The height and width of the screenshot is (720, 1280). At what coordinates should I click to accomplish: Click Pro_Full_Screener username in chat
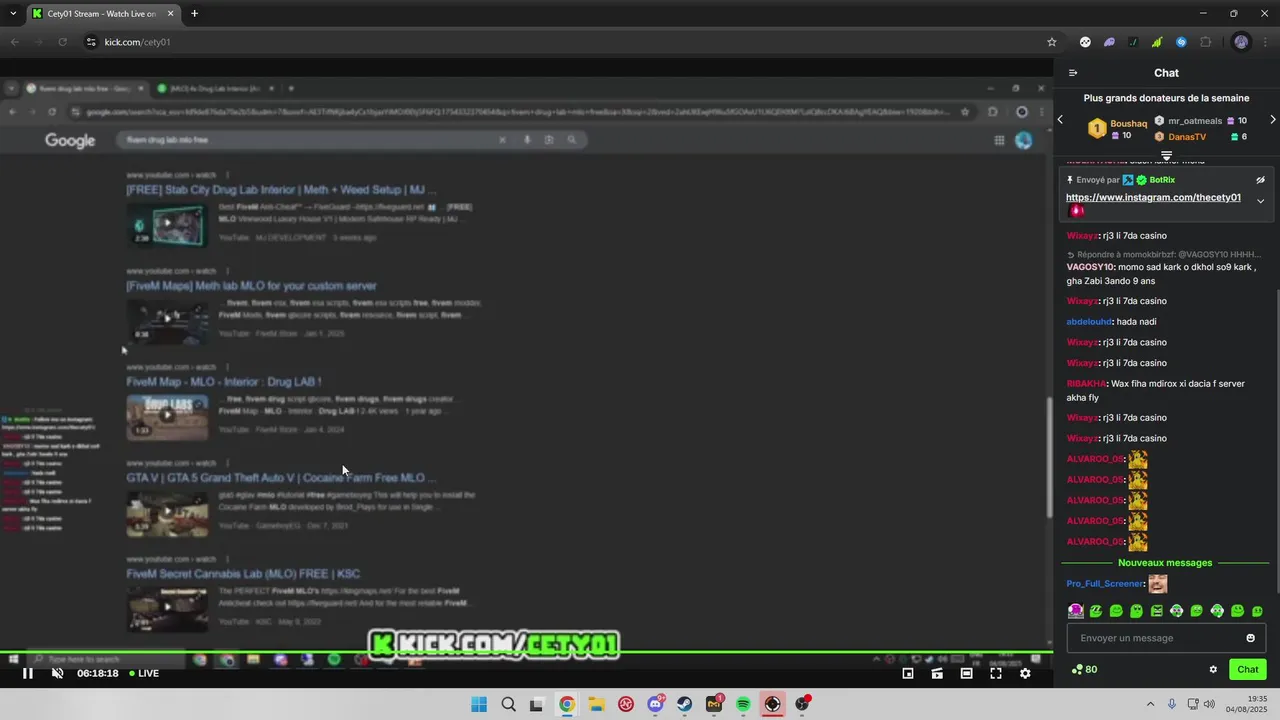[x=1105, y=584]
